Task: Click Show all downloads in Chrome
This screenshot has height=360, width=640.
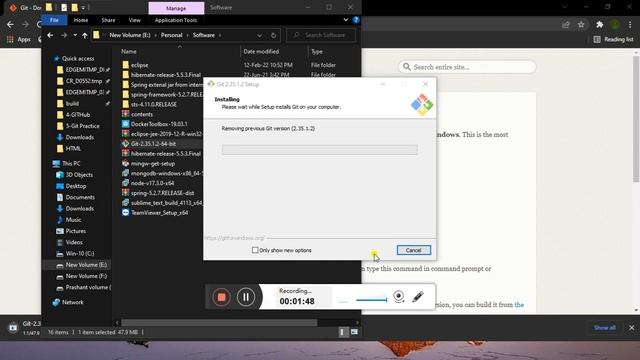Action: tap(604, 328)
